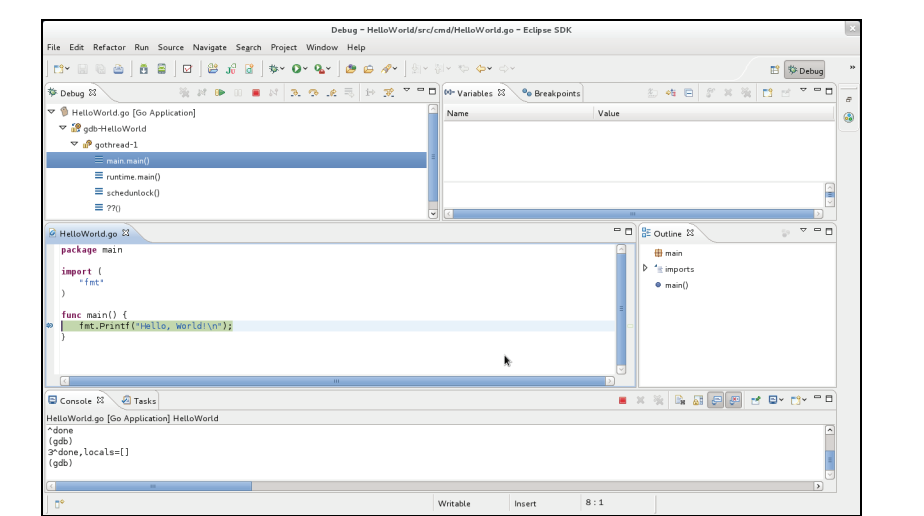
Task: Switch to the Tasks tab
Action: pos(139,401)
